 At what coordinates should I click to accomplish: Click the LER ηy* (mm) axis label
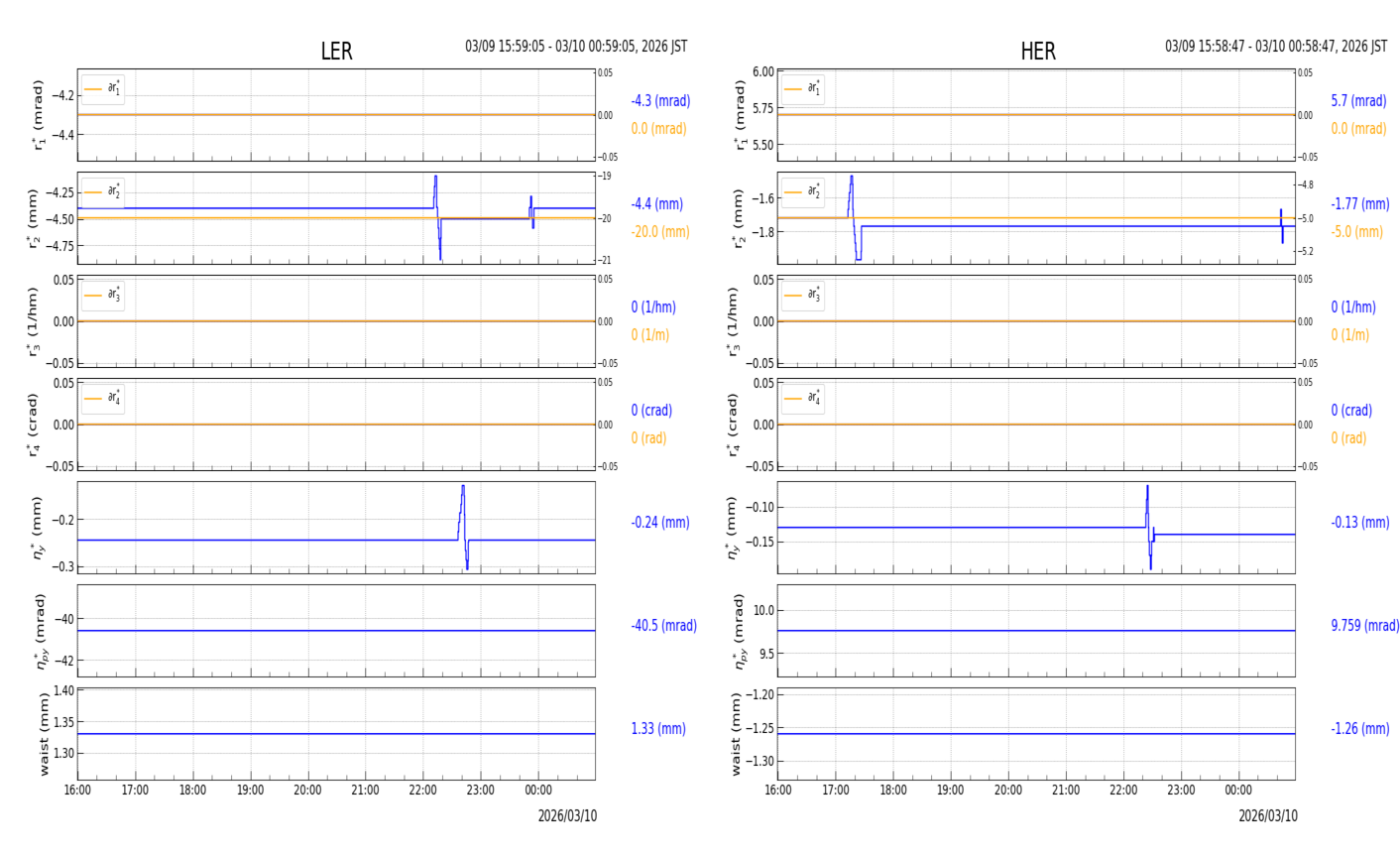(x=40, y=528)
